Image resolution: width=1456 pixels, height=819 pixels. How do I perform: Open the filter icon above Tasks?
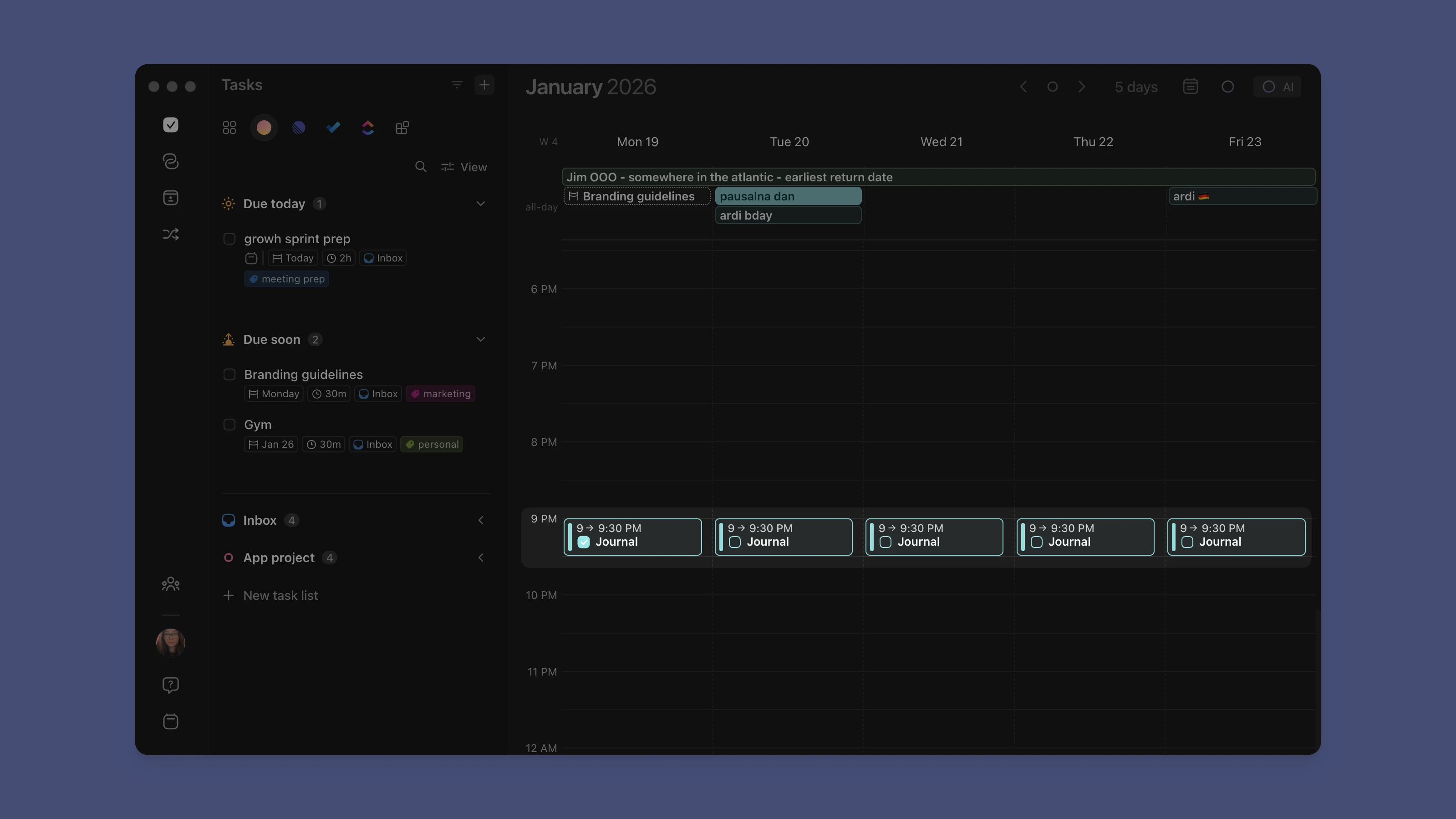(456, 85)
